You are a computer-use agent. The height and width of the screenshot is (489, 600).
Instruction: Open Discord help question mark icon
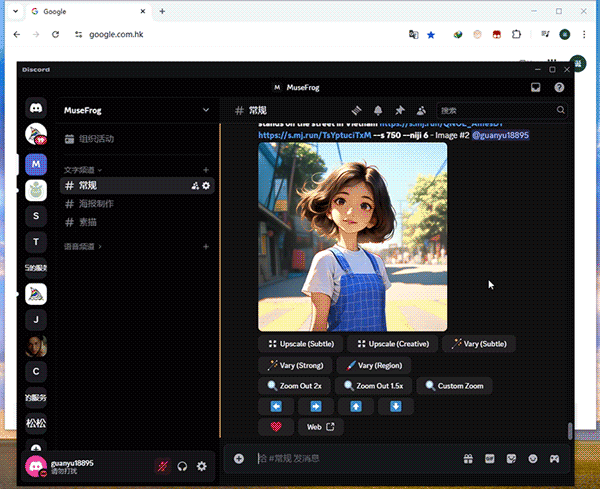[x=559, y=88]
